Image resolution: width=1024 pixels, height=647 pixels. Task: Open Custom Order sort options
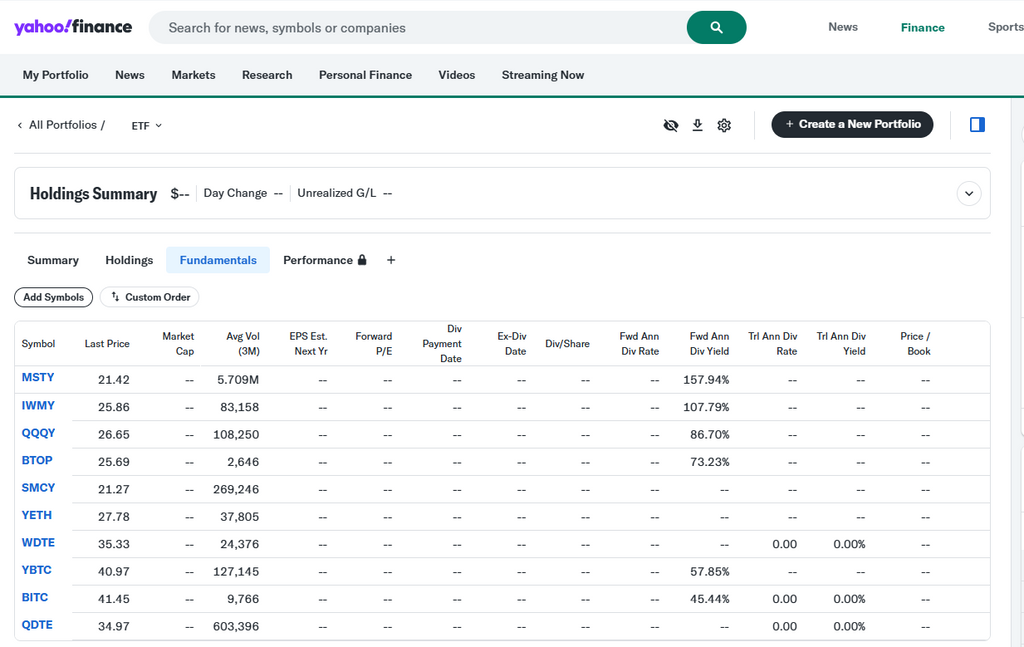coord(150,297)
